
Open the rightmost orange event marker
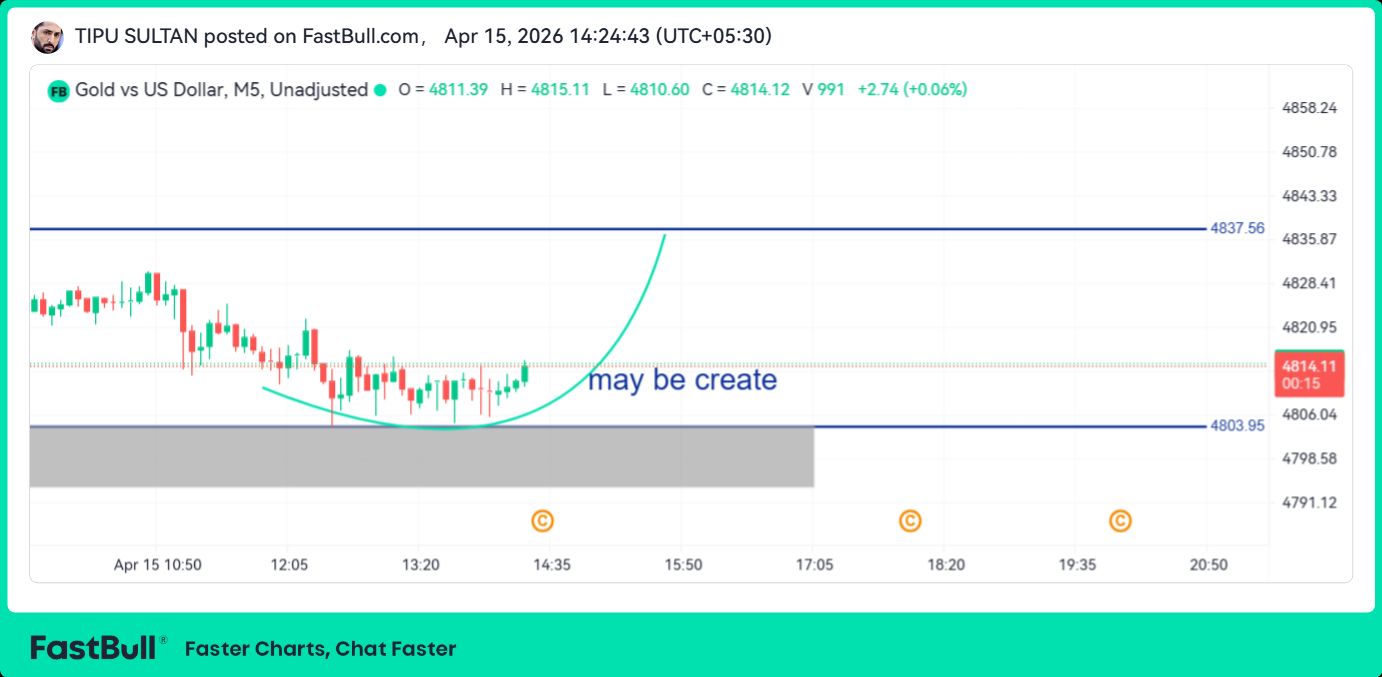[x=1120, y=520]
